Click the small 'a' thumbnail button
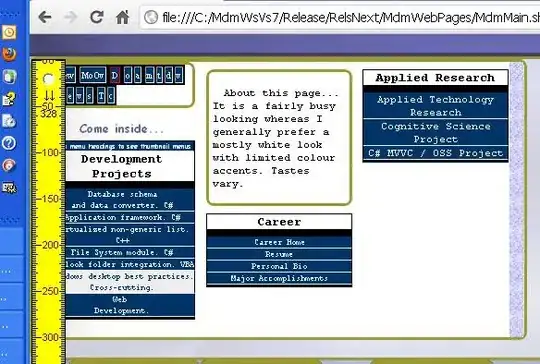This screenshot has width=540, height=364. (x=138, y=75)
